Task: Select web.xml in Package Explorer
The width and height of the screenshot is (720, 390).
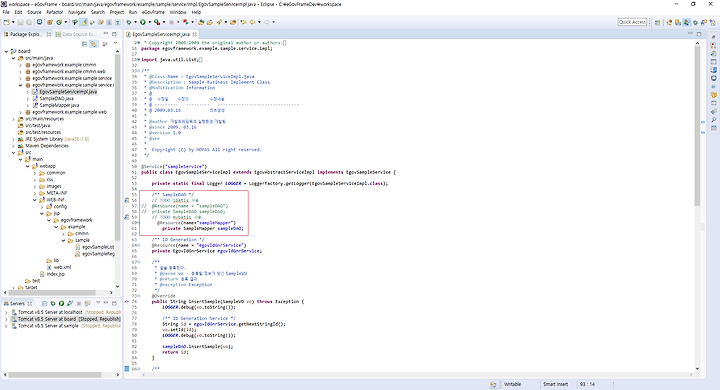Action: [x=62, y=267]
